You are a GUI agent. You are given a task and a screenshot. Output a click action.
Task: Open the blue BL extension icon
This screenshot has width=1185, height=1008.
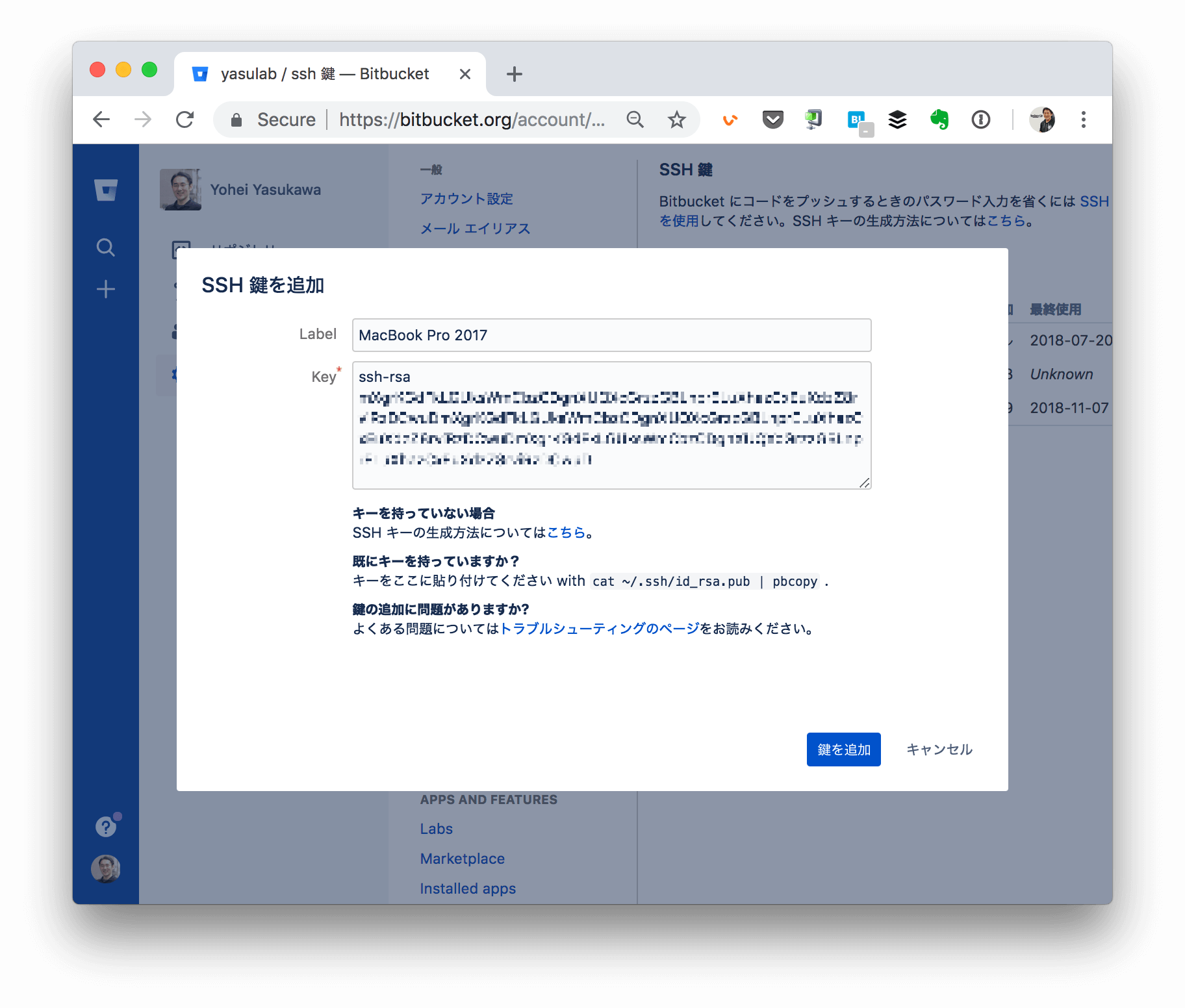[860, 122]
